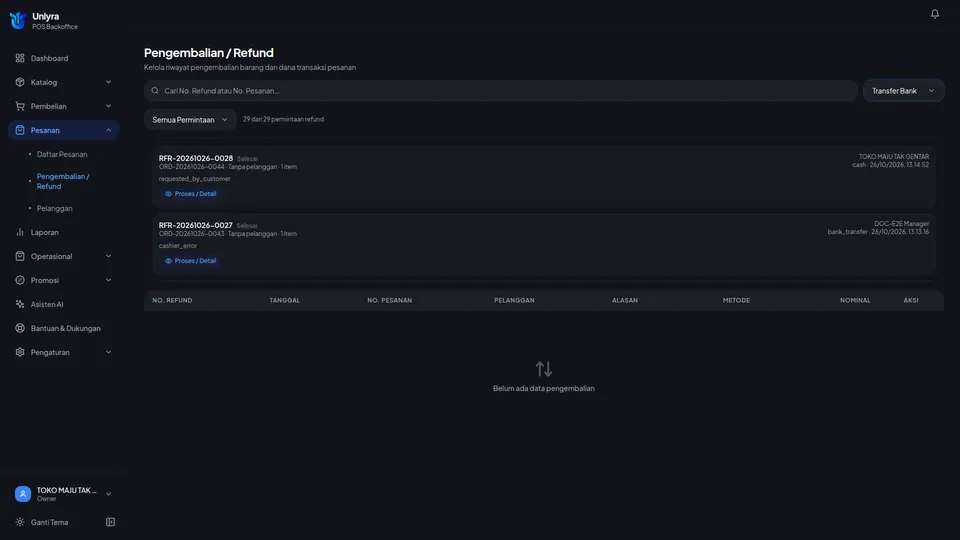Click reason text cashier_error
Image resolution: width=960 pixels, height=540 pixels.
click(x=178, y=246)
